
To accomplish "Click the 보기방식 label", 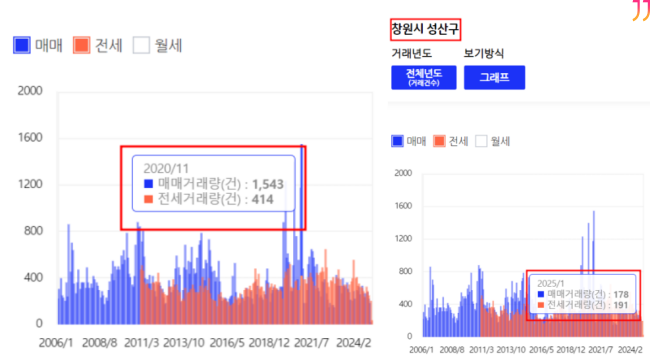I will (x=483, y=53).
